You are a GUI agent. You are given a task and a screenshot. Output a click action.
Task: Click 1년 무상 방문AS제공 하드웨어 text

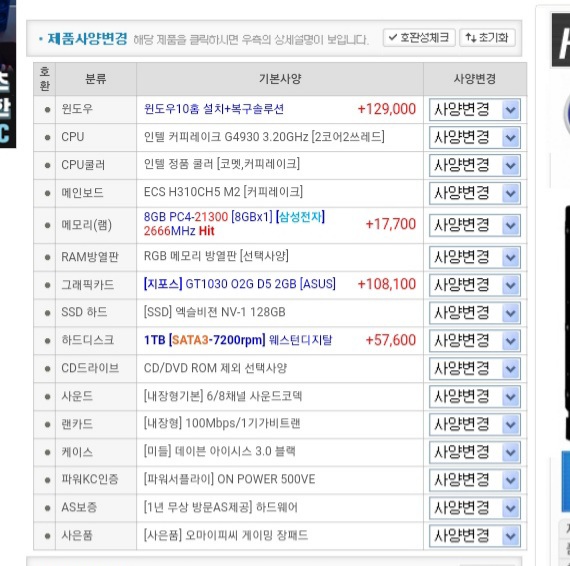point(221,507)
